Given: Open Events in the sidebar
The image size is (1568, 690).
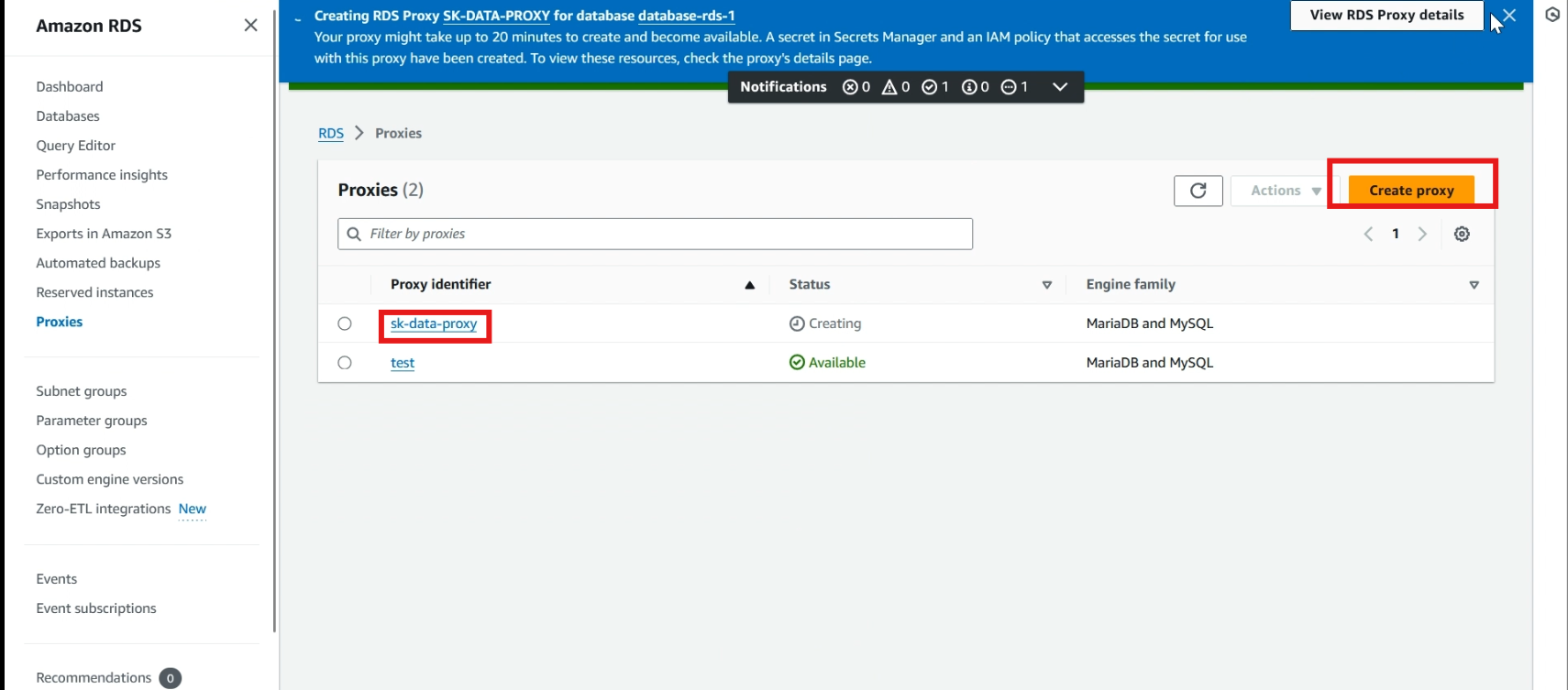Looking at the screenshot, I should (x=57, y=579).
